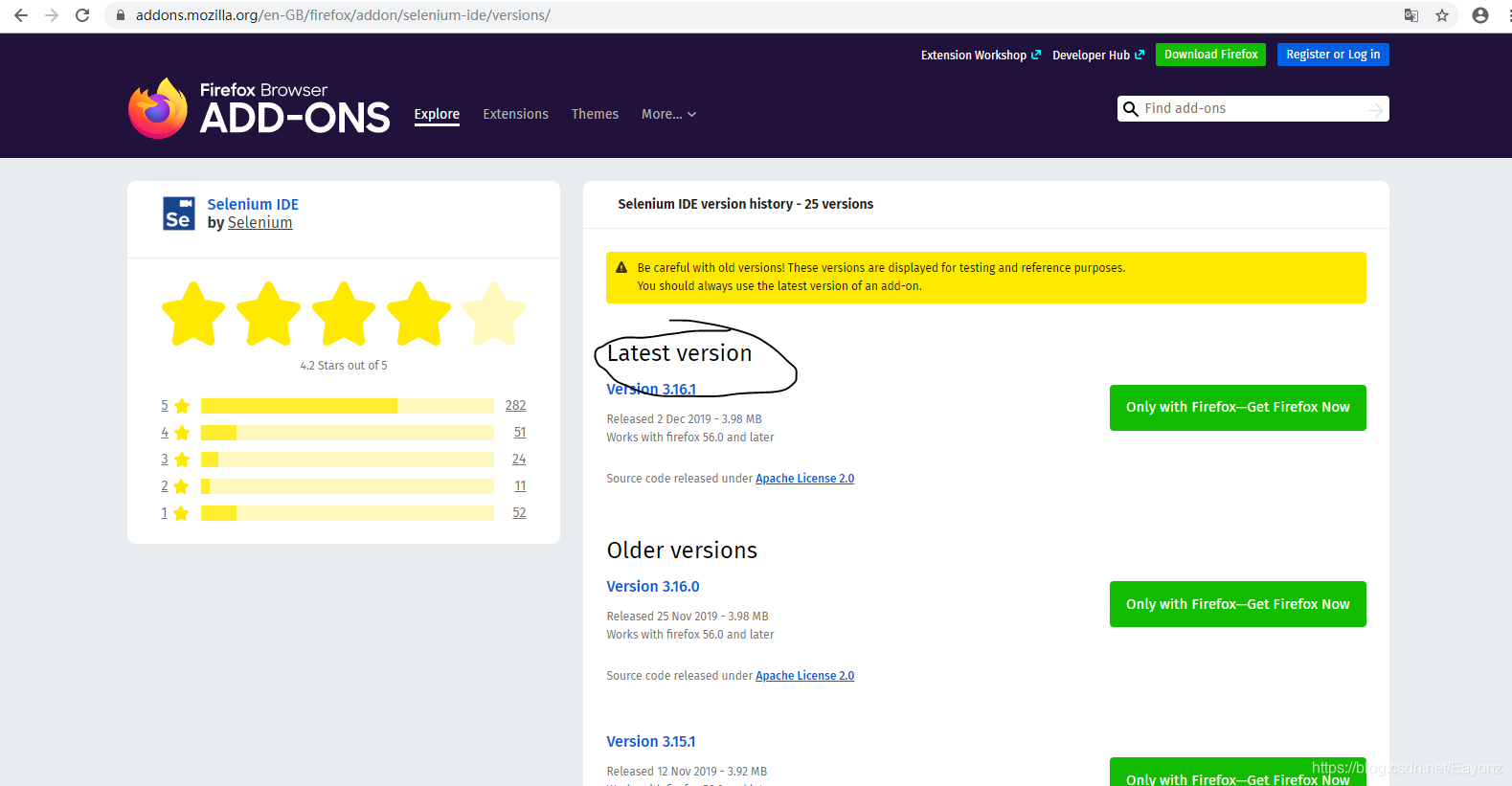The width and height of the screenshot is (1512, 786).
Task: Click the third rating star
Action: coord(344,314)
